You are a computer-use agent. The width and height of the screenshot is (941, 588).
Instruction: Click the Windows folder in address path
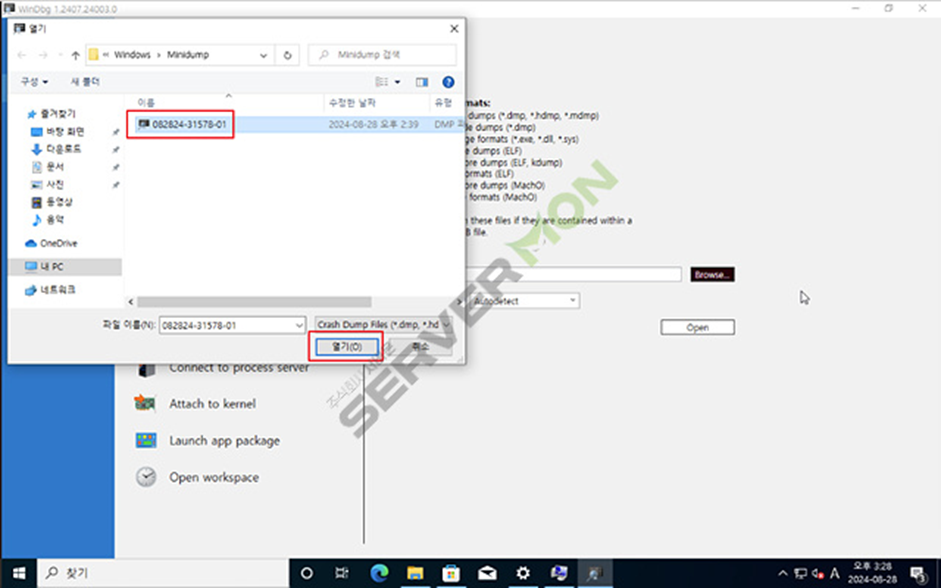coord(132,55)
